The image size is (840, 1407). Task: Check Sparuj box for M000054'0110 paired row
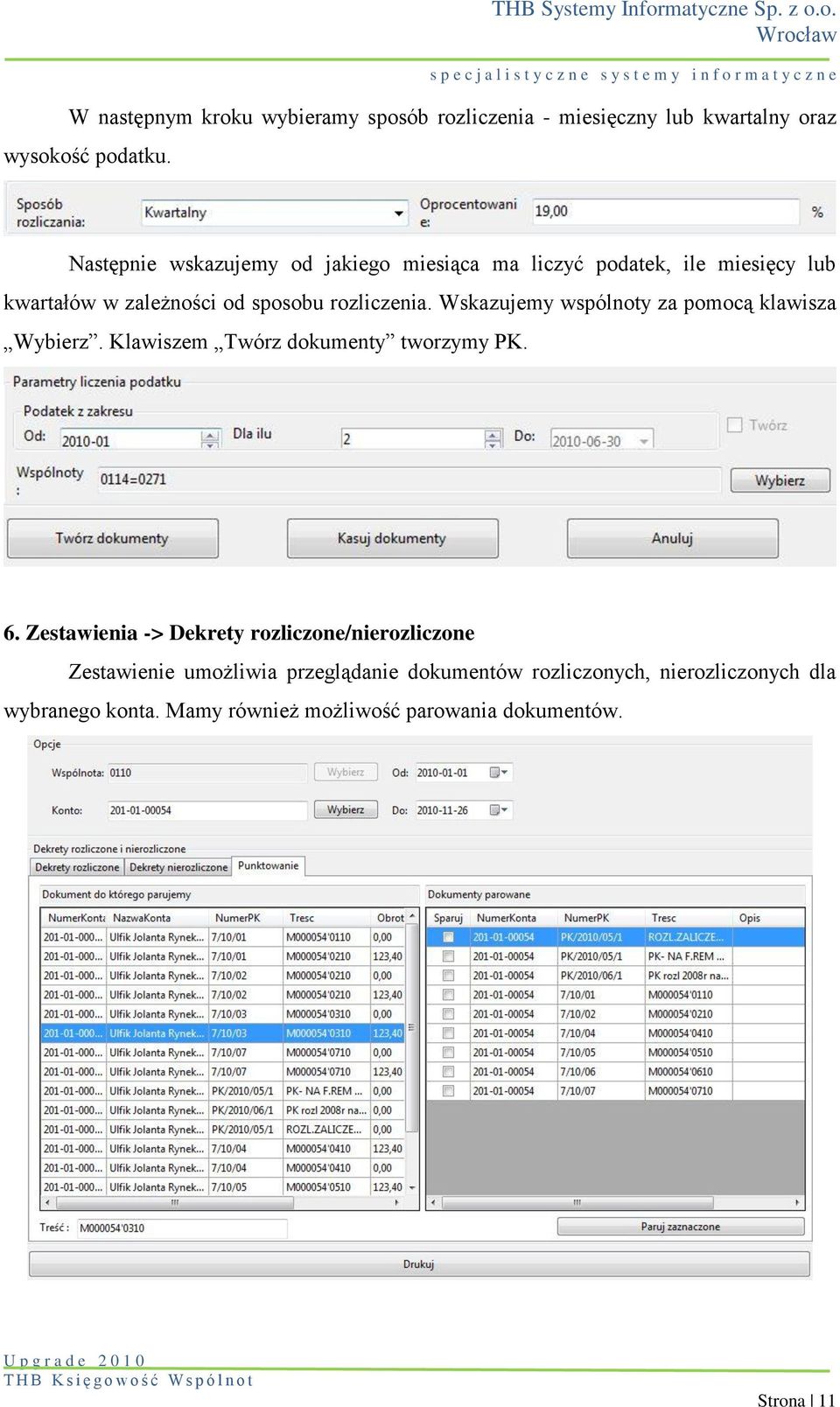(x=448, y=995)
